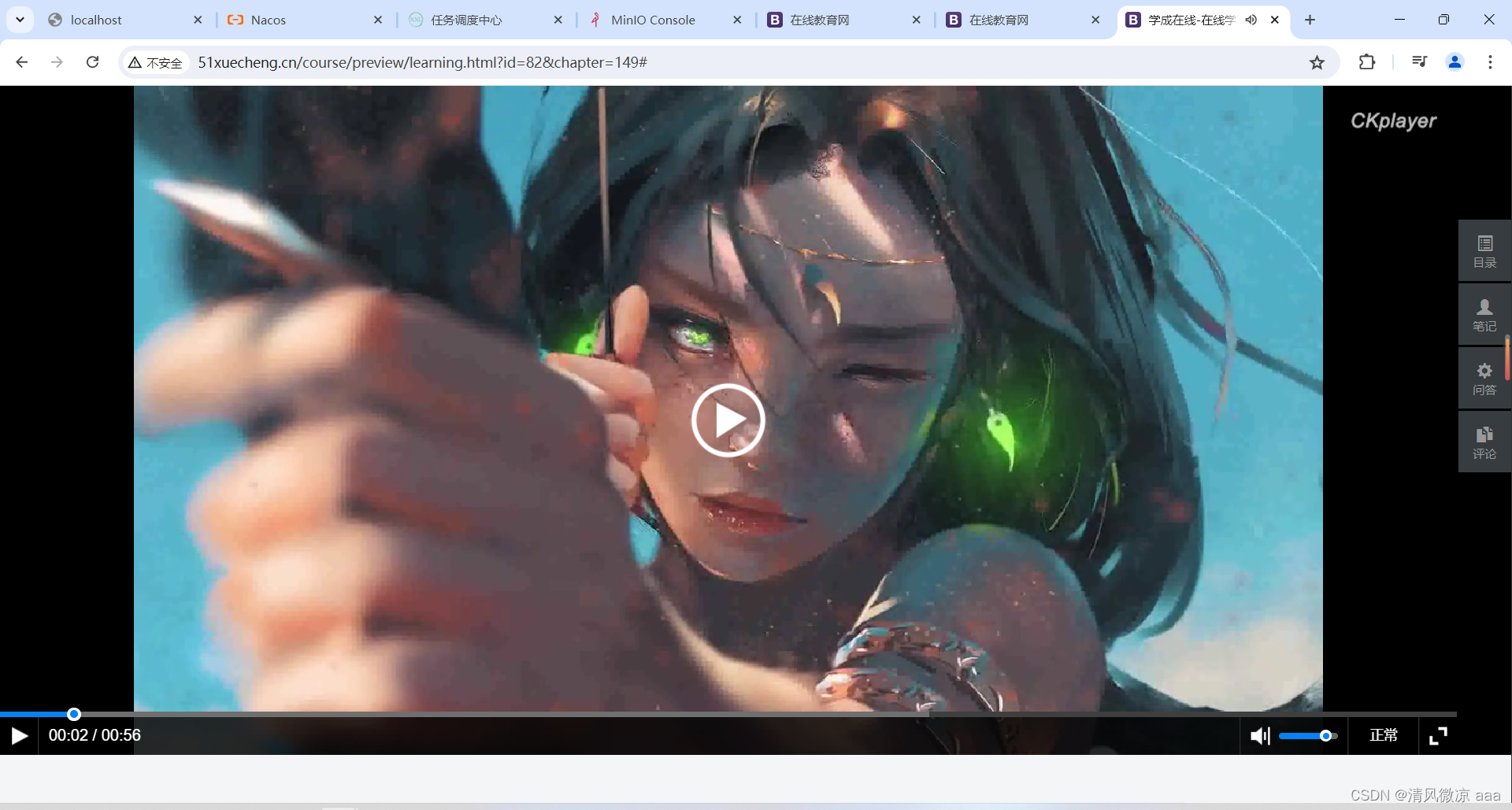Adjust the volume slider handle
This screenshot has width=1512, height=810.
tap(1325, 736)
